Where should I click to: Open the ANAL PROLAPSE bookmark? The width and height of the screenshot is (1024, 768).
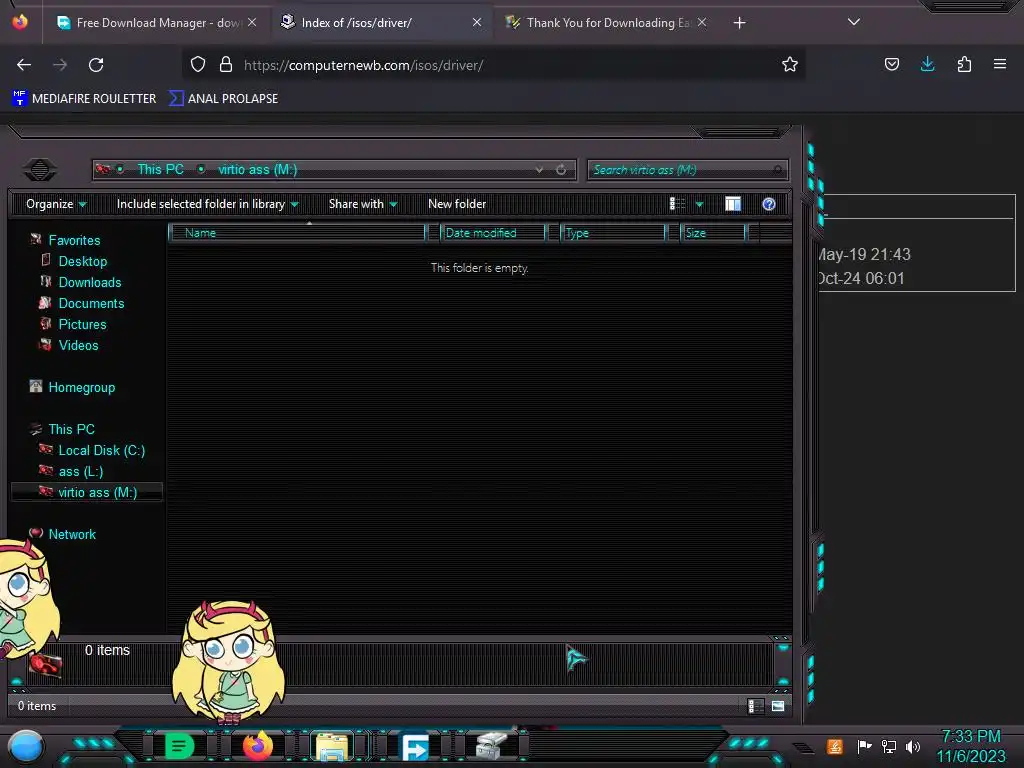click(223, 99)
